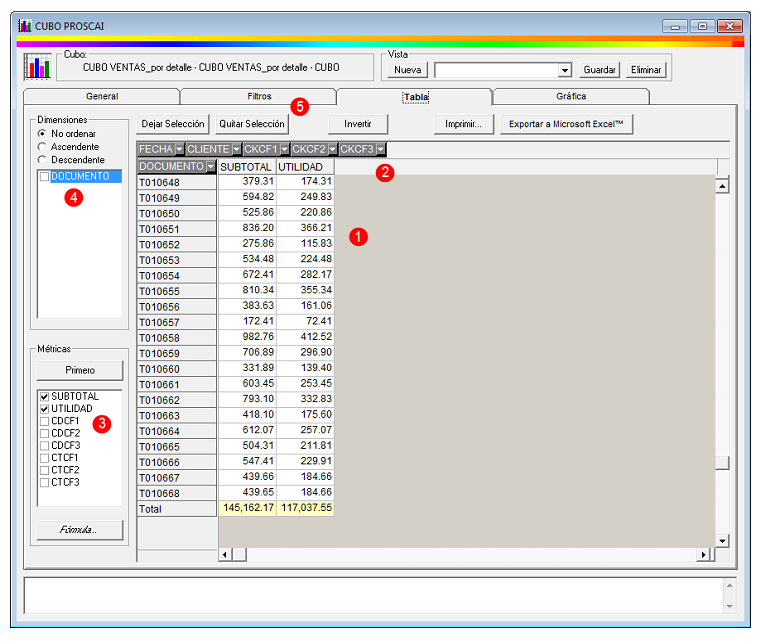This screenshot has width=763, height=642.
Task: Open the Gráfica tab
Action: [571, 96]
